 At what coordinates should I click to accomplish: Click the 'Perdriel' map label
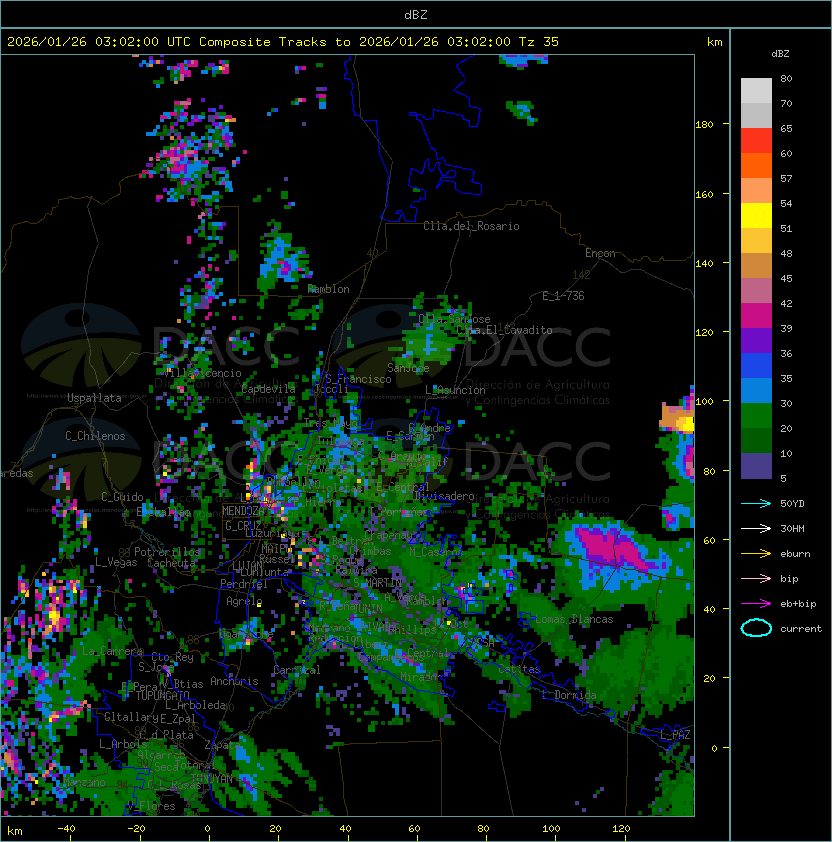point(244,583)
